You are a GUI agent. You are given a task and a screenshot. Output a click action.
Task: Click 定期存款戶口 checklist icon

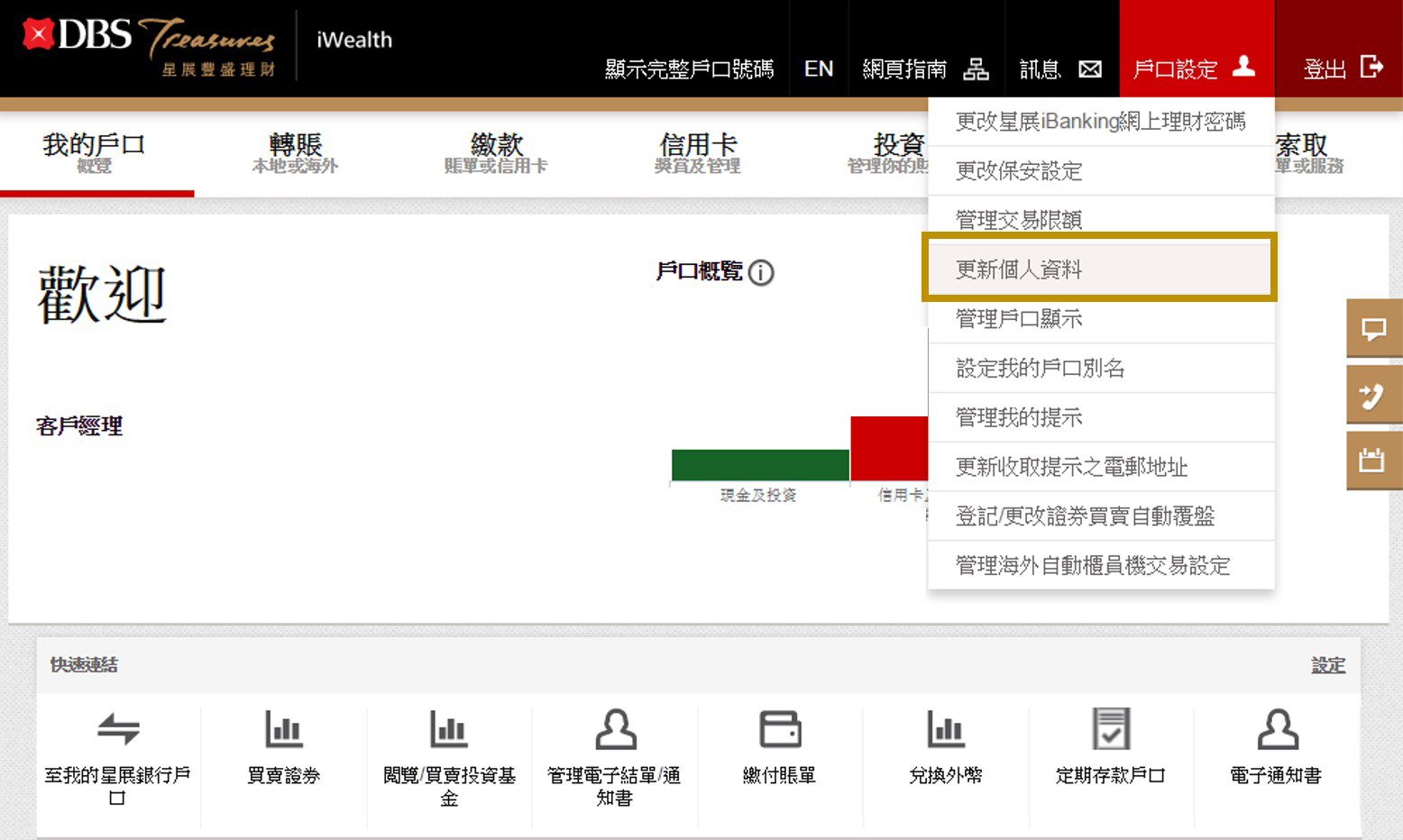pyautogui.click(x=1111, y=729)
